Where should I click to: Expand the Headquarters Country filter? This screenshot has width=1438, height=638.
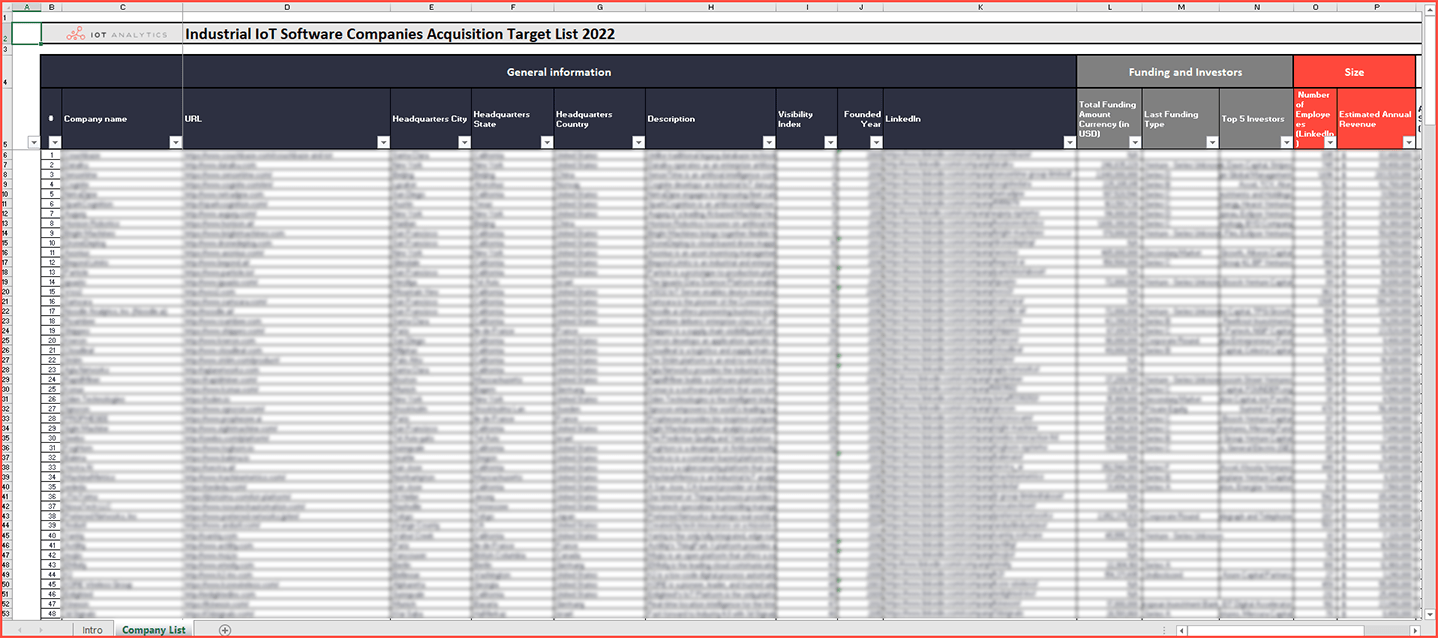(638, 142)
